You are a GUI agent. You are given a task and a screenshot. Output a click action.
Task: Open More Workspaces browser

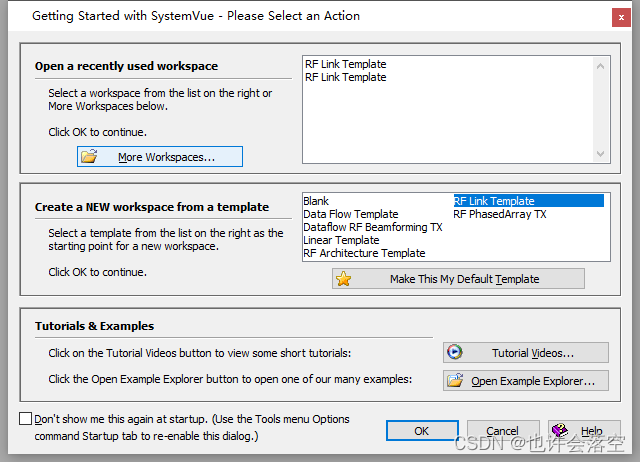pyautogui.click(x=160, y=156)
